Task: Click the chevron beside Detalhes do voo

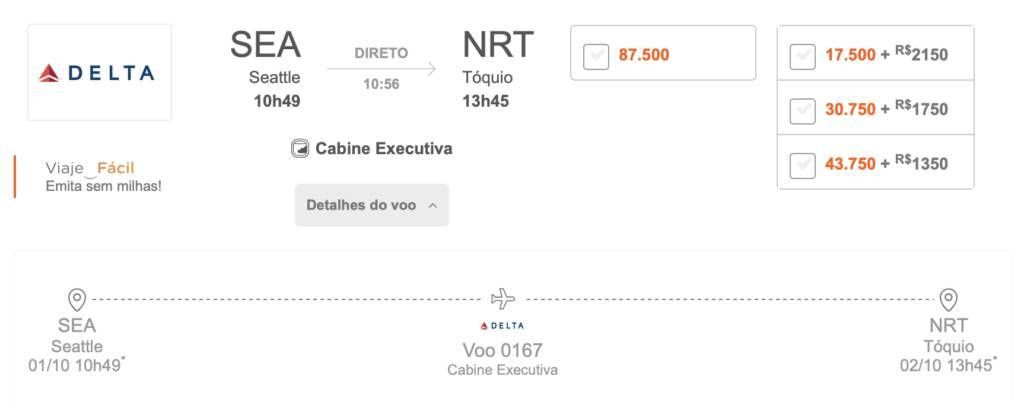Action: click(x=432, y=206)
